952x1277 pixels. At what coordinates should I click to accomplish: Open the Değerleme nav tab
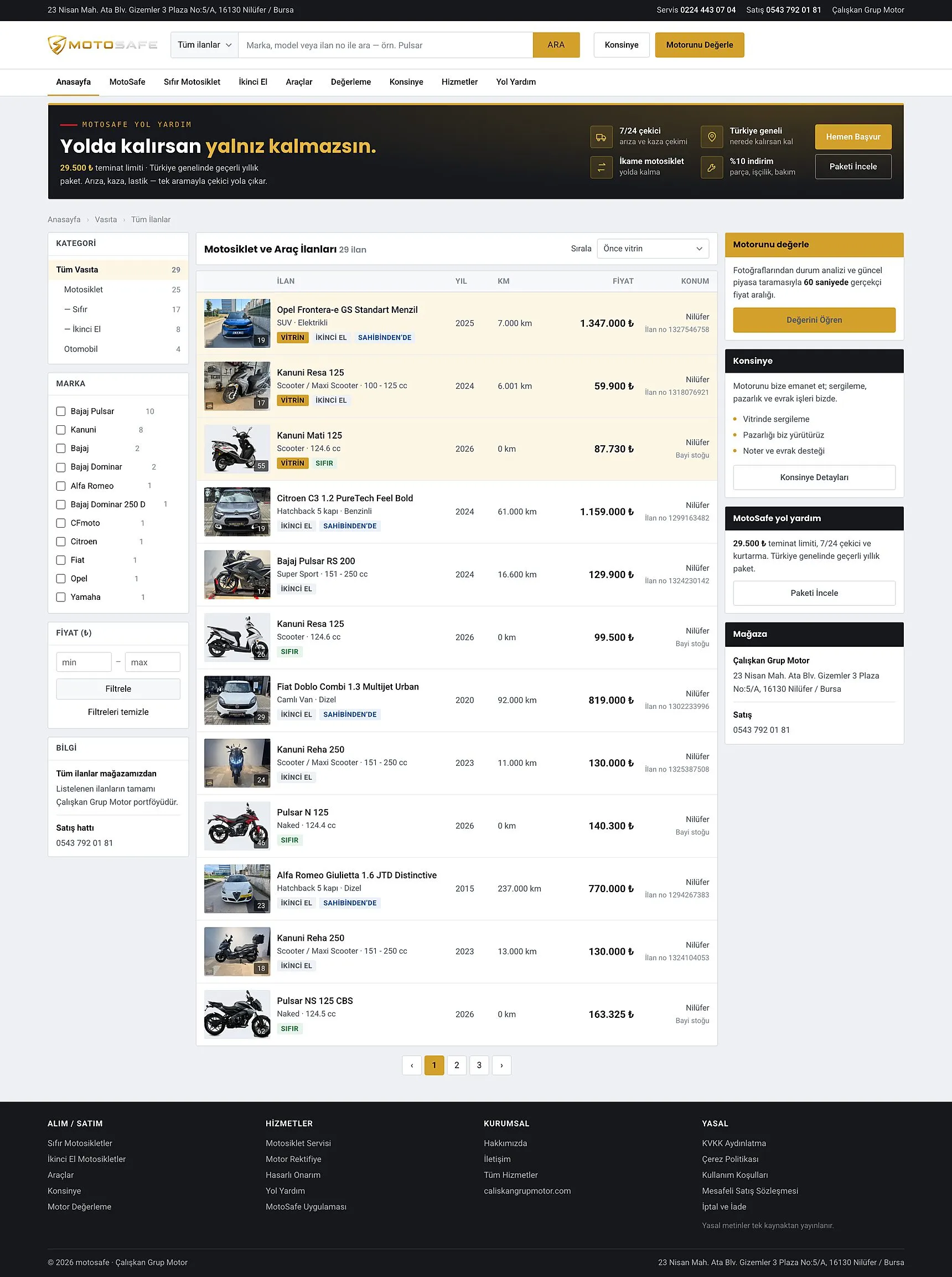(351, 82)
